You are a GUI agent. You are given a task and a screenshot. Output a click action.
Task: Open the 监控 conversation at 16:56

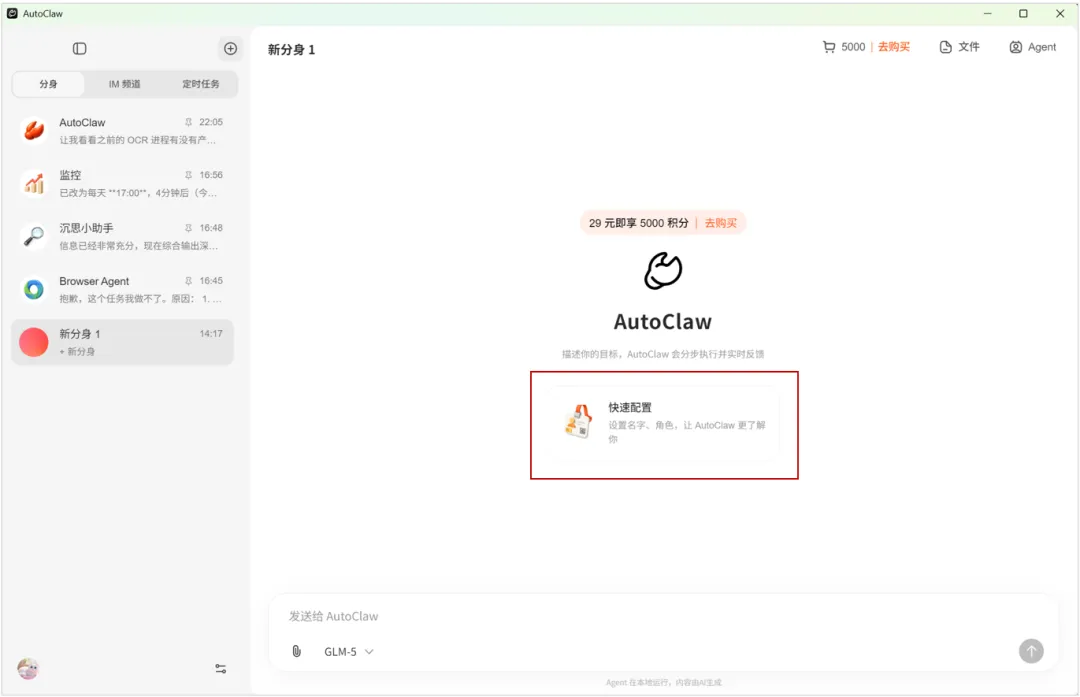123,183
